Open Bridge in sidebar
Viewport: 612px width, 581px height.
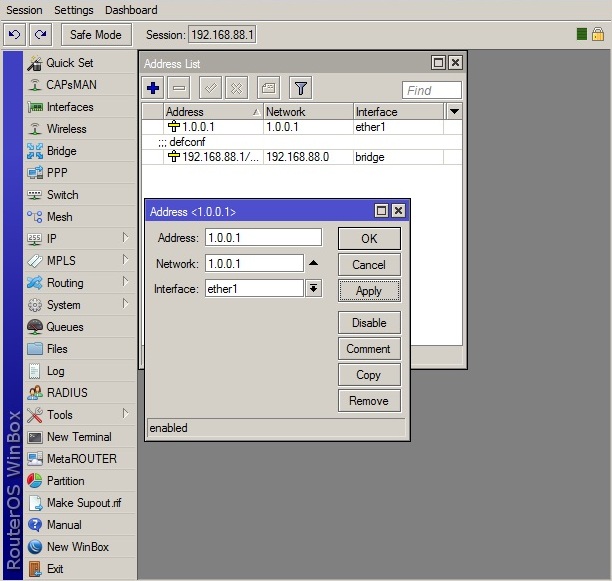[80, 151]
